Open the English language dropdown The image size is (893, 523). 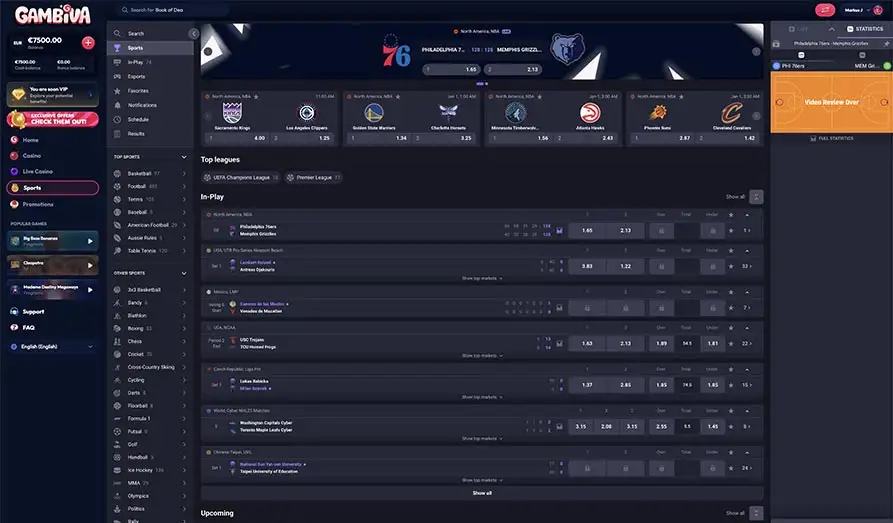[x=52, y=346]
